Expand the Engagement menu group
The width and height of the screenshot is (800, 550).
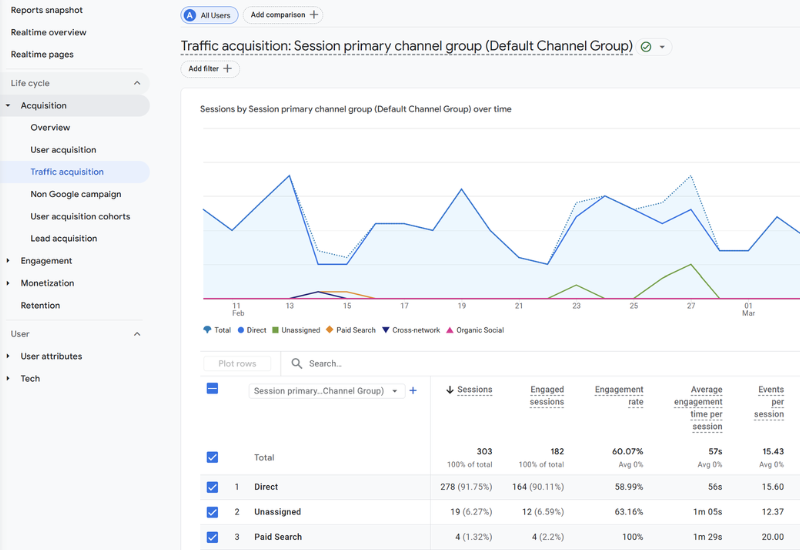(x=8, y=261)
